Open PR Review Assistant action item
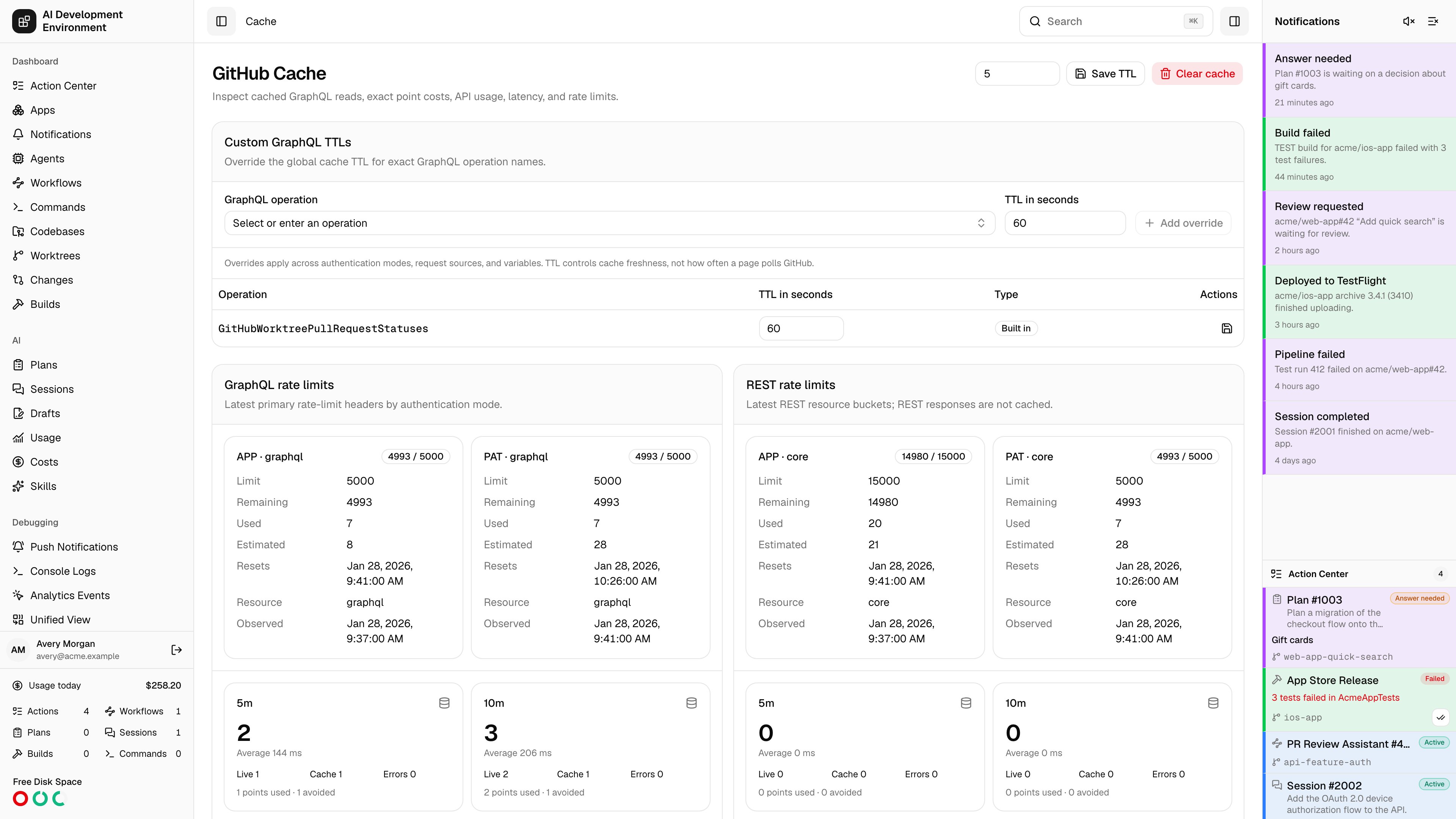Image resolution: width=1456 pixels, height=819 pixels. click(1359, 753)
